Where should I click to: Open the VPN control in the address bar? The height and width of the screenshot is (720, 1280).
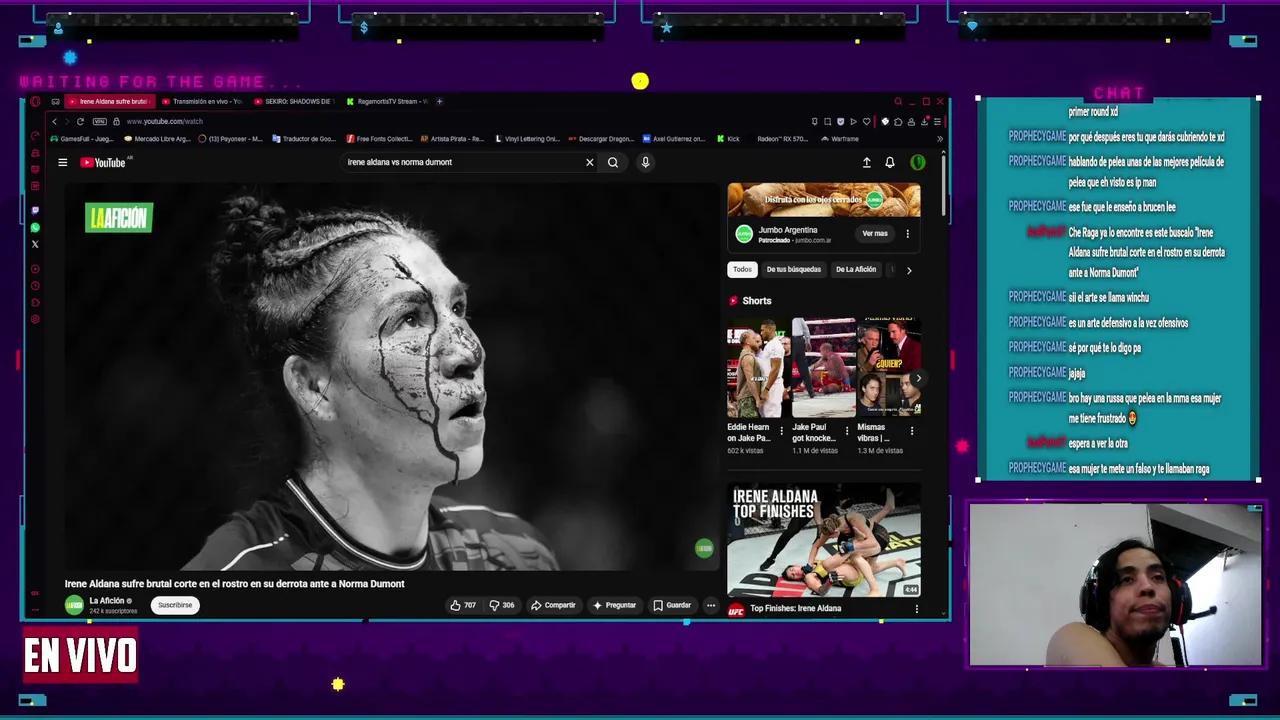[99, 121]
